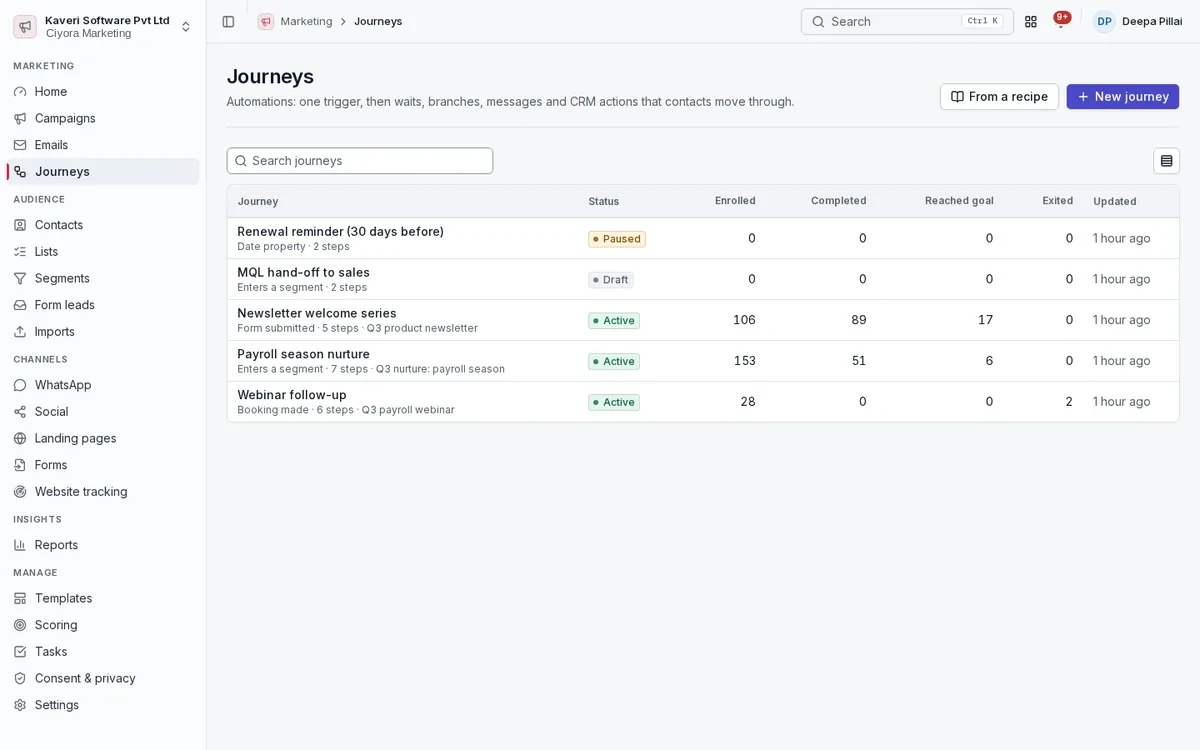Open the Reports chart icon
Screen dimensions: 1200x750
pos(20,545)
